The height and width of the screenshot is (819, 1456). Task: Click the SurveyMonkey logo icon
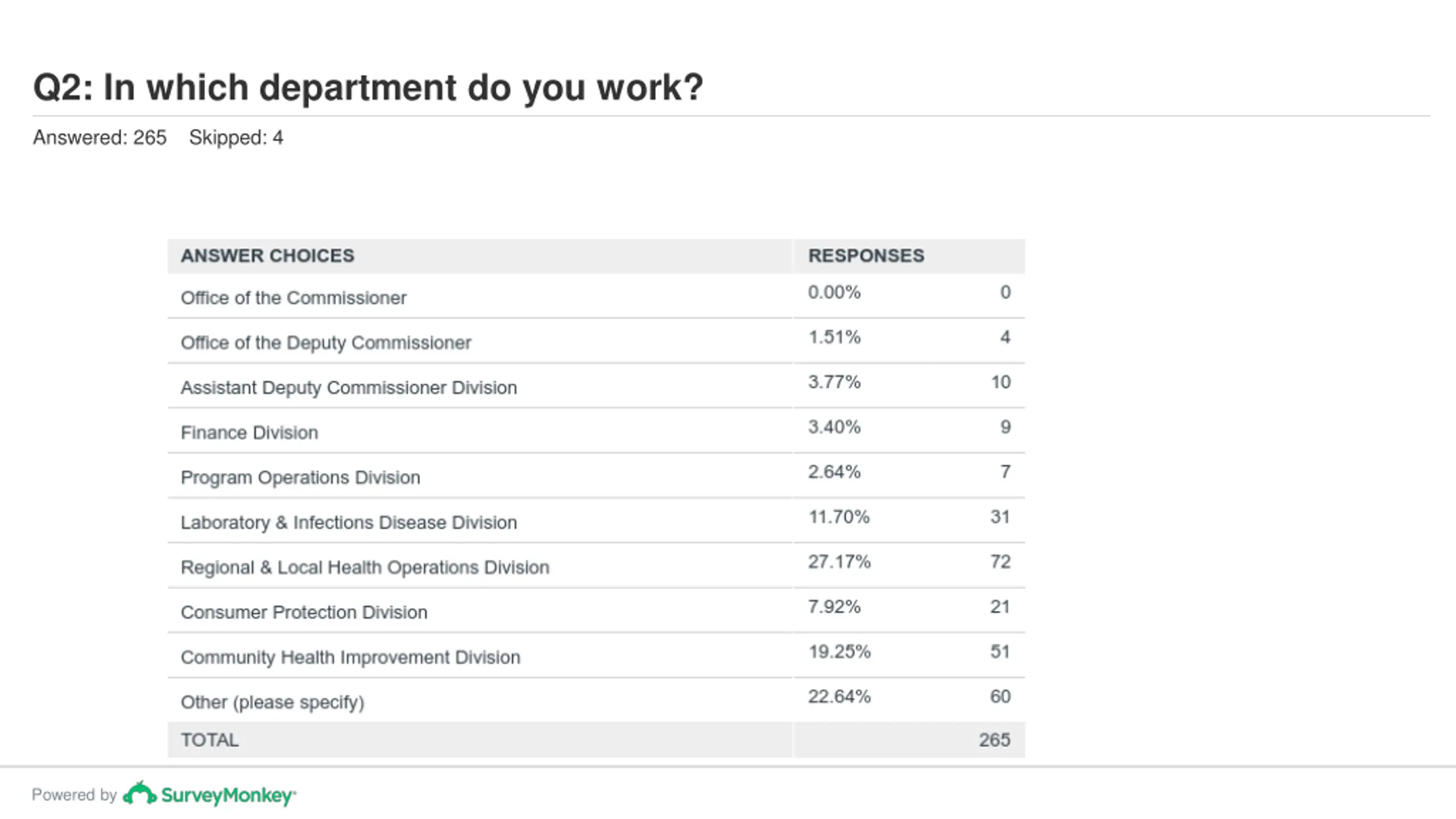coord(139,793)
